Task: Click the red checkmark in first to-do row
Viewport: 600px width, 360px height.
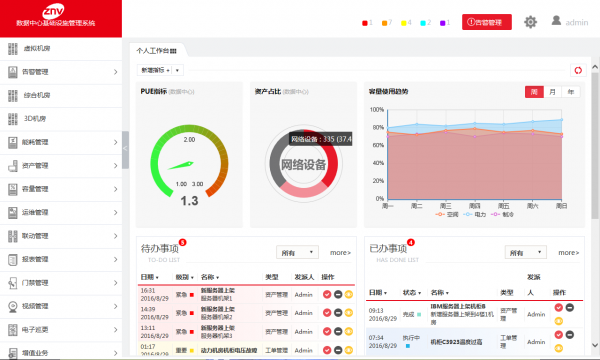Action: coord(327,294)
